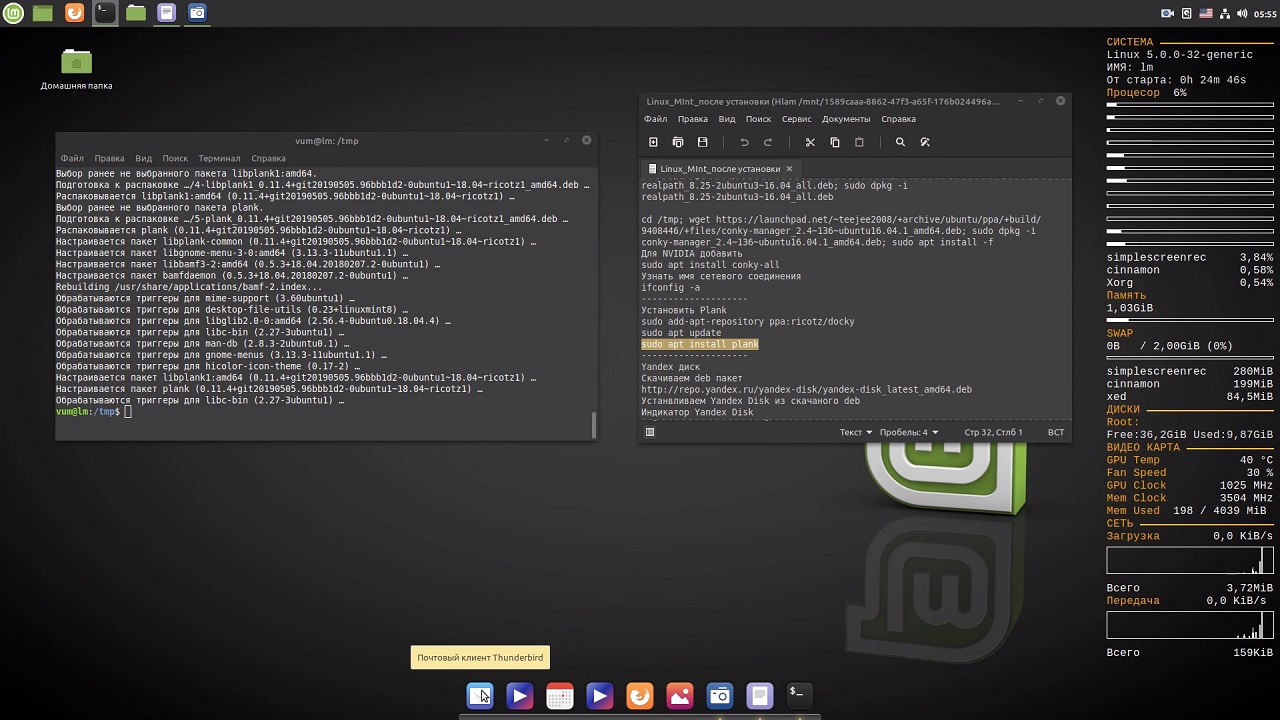Screen dimensions: 1280x720
Task: Click the magnifier search icon in Xed
Action: point(900,142)
